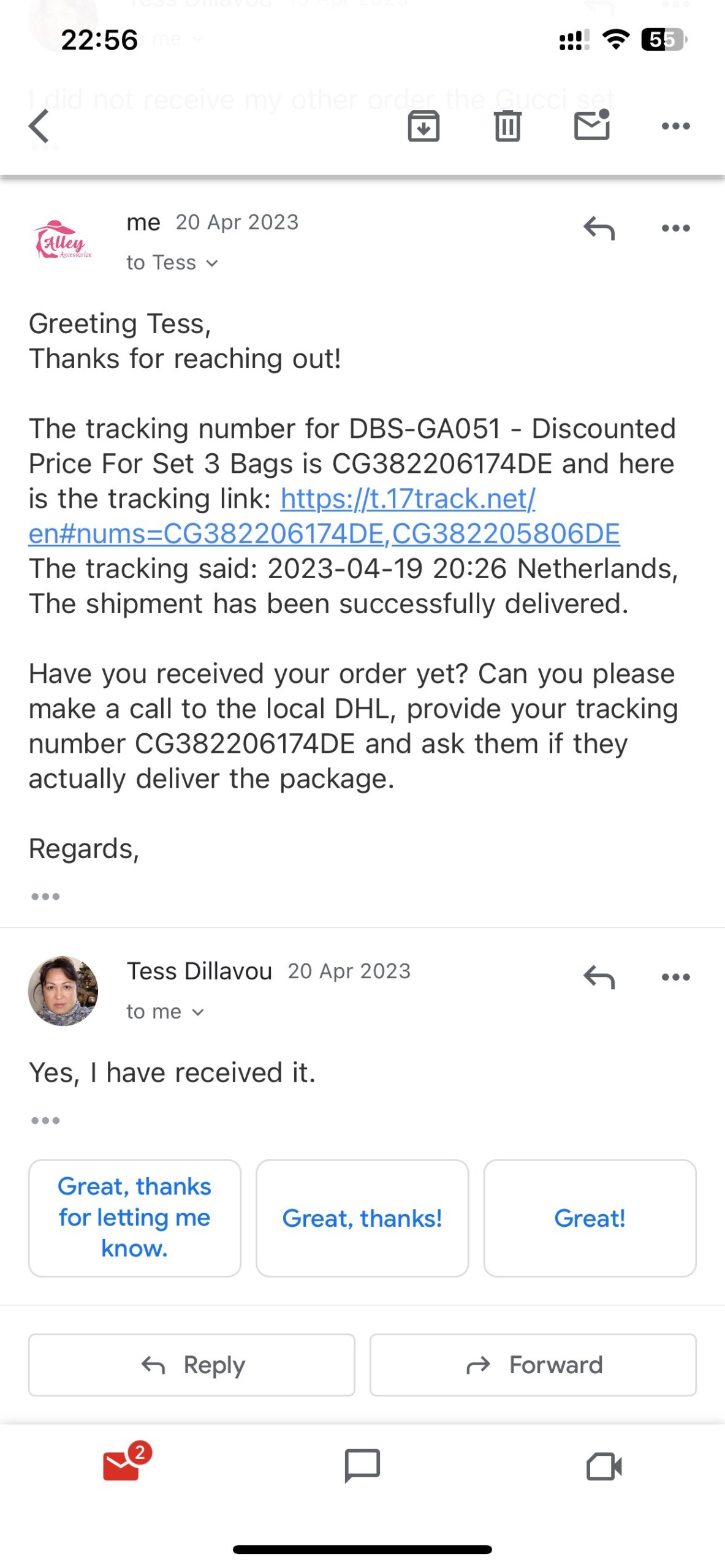Viewport: 725px width, 1568px height.
Task: Tap Tess Dillavou's profile photo
Action: click(x=63, y=992)
